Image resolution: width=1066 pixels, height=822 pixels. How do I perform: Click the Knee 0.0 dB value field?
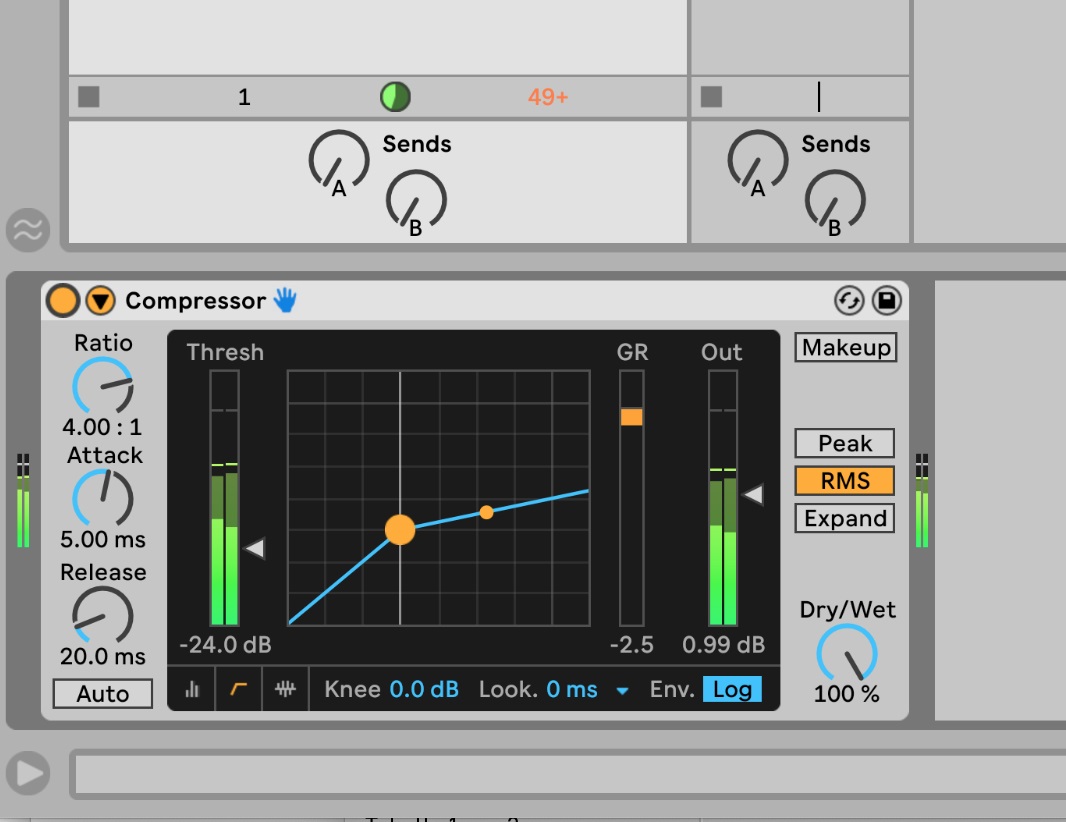424,689
